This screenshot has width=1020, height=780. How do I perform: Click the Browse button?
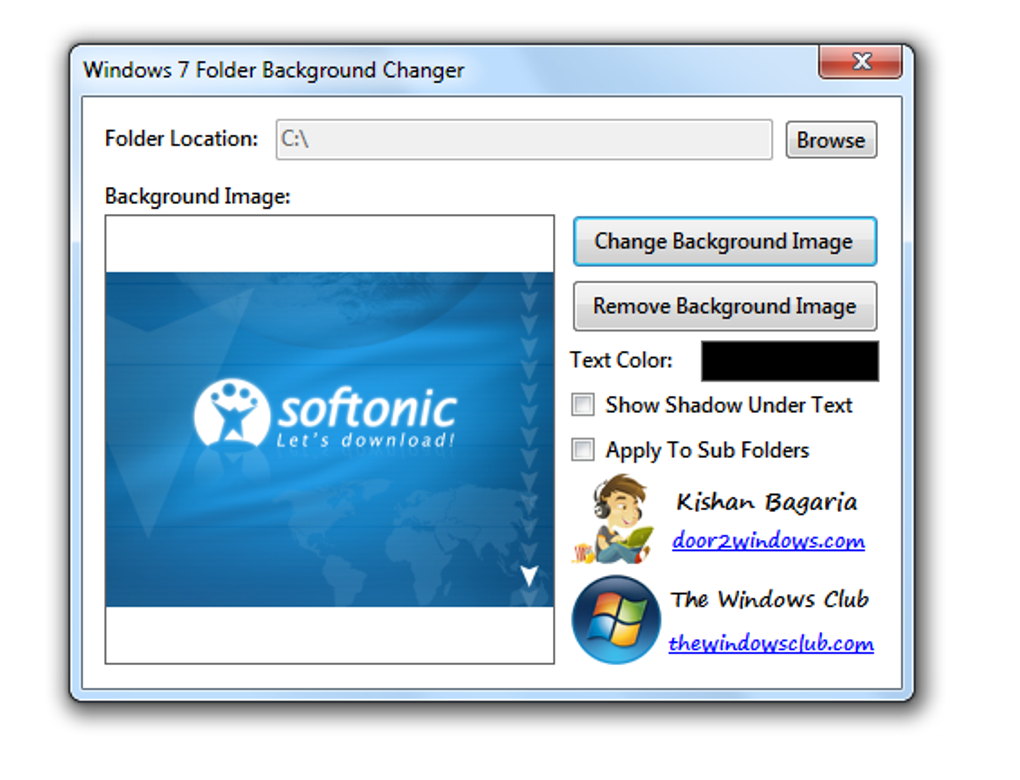coord(831,140)
